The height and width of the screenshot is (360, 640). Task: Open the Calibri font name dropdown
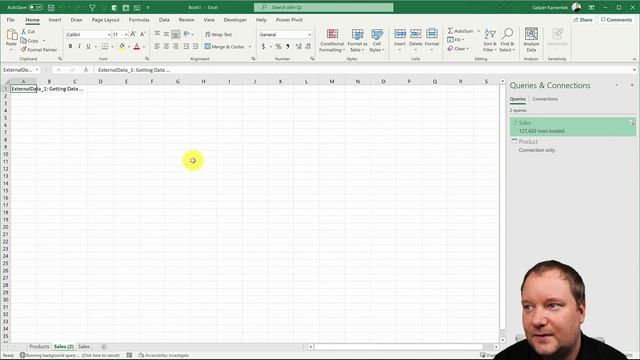point(109,35)
